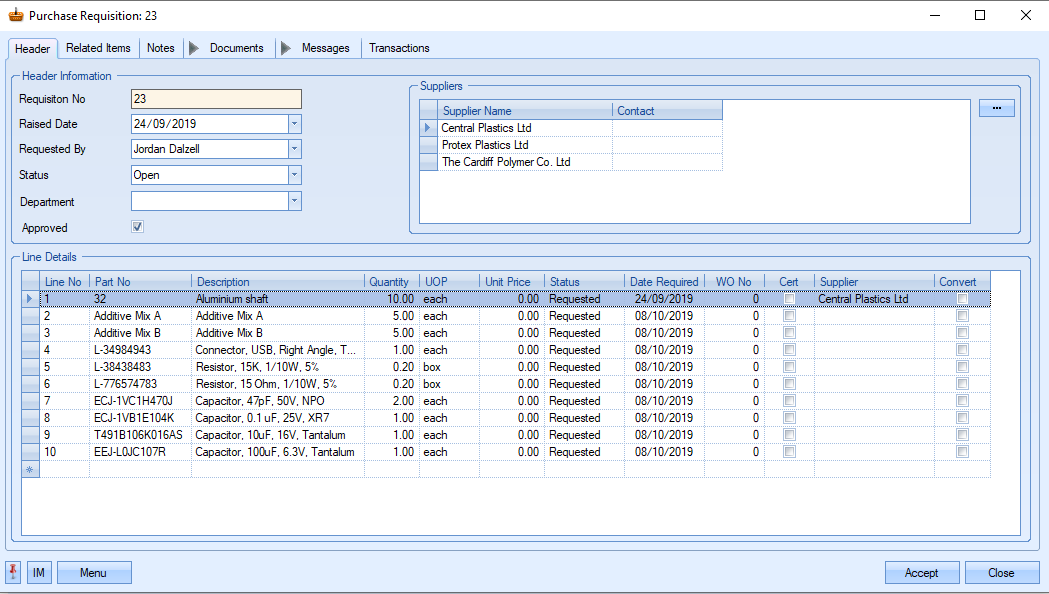Click the Menu button
Viewport: 1049px width, 594px height.
click(x=94, y=573)
